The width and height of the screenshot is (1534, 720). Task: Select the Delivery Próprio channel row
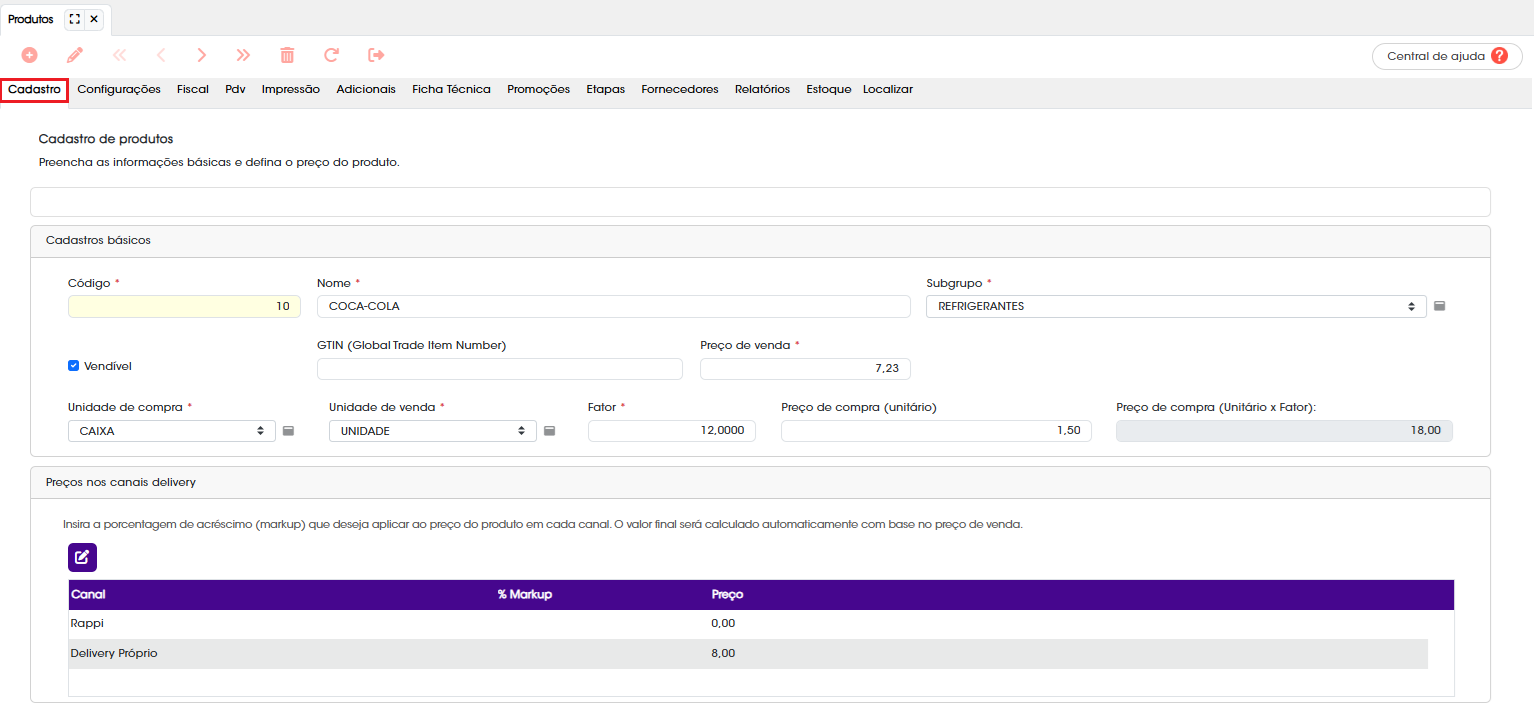pyautogui.click(x=748, y=654)
